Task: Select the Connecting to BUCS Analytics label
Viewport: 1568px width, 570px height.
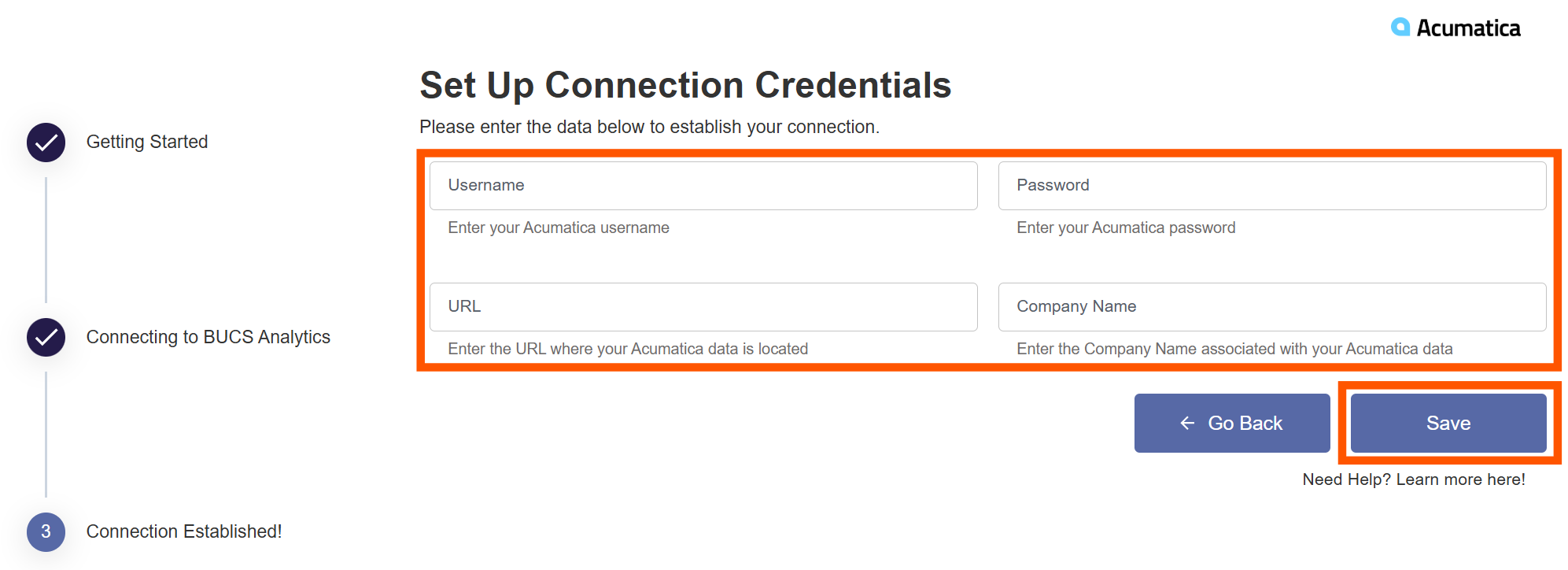Action: [208, 337]
